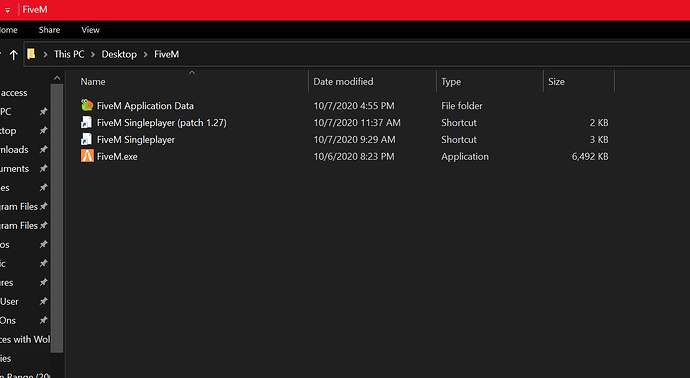Click pin icon next to User
Viewport: 690px width, 378px height.
pyautogui.click(x=43, y=301)
